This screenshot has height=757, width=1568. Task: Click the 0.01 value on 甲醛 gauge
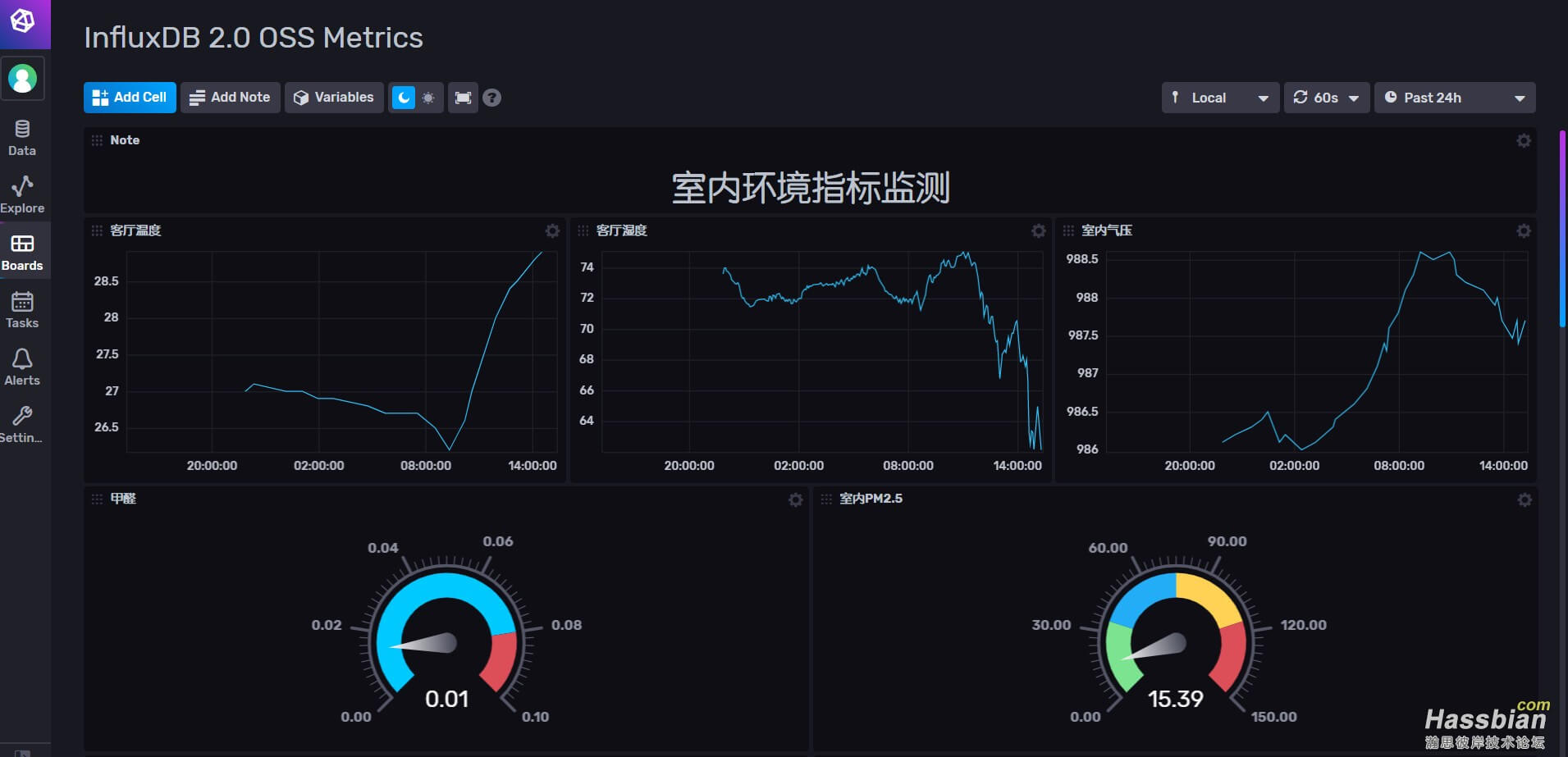[x=447, y=699]
